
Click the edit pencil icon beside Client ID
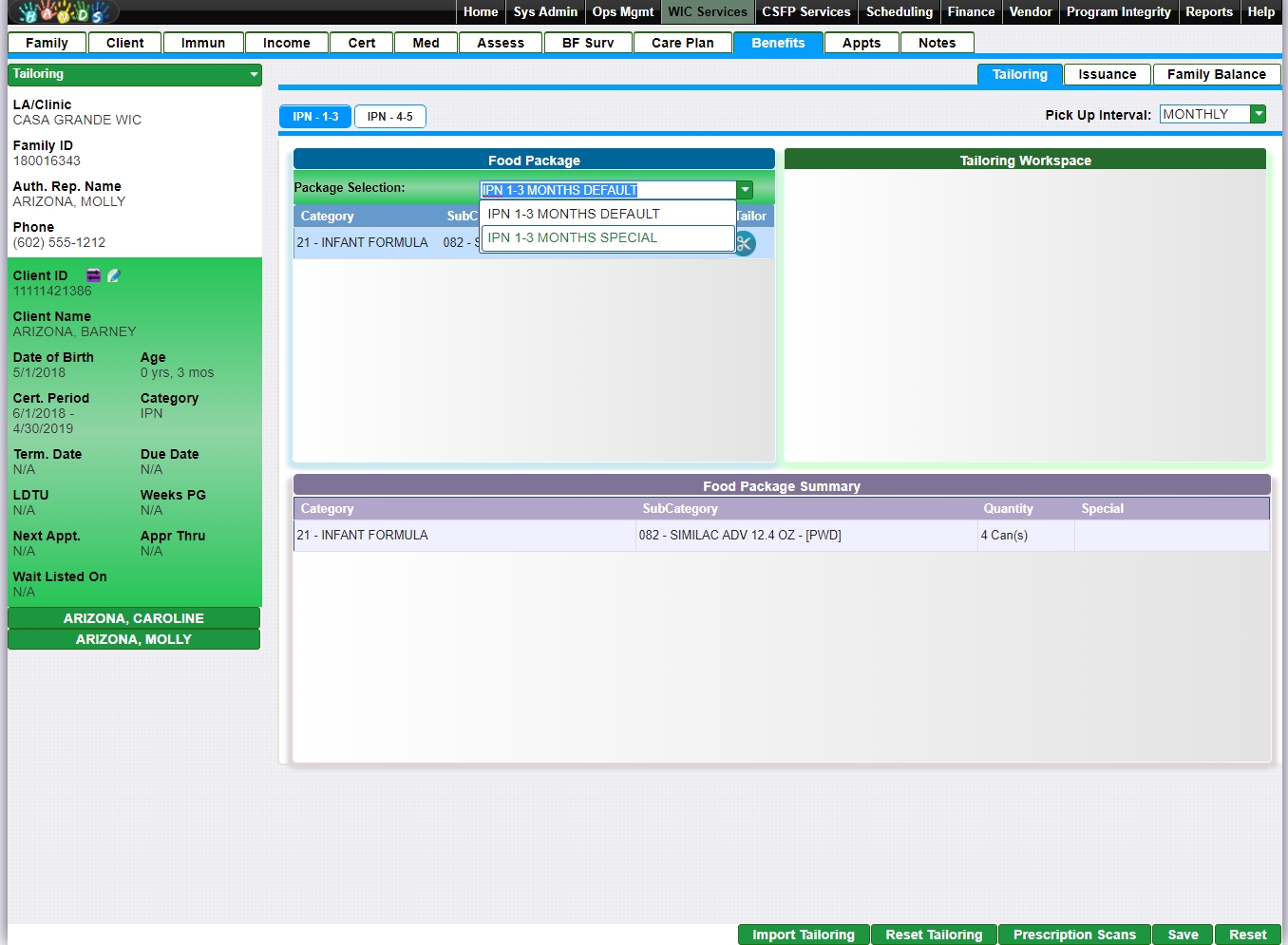tap(114, 275)
